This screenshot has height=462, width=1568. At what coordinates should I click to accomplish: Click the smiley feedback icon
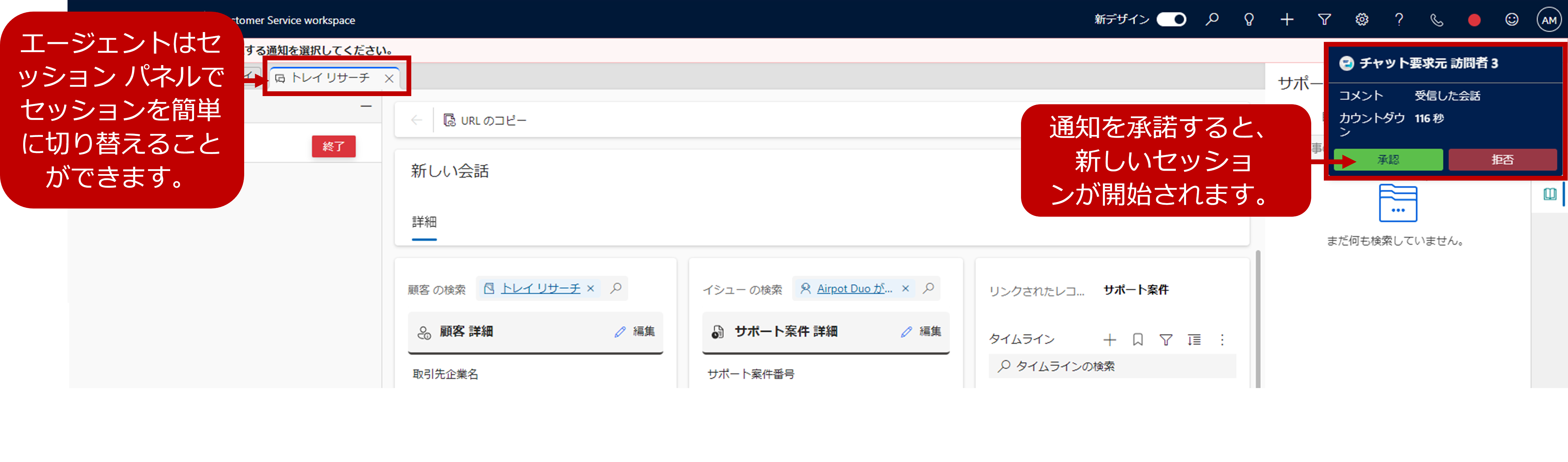click(1511, 19)
